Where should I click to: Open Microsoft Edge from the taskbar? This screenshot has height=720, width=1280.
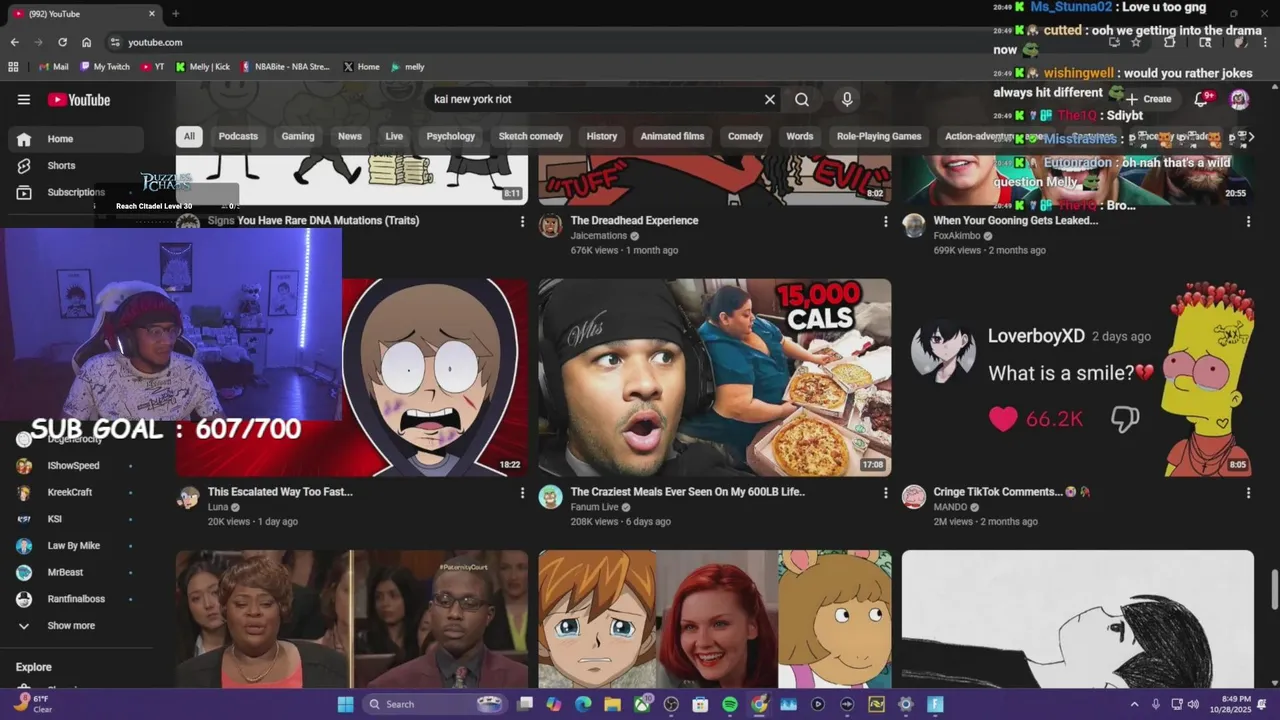pos(583,704)
